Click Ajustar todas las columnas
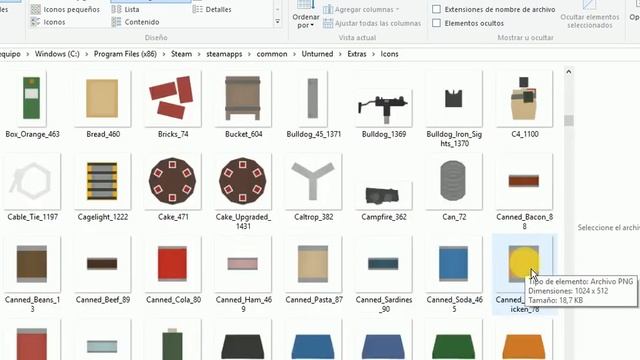 (x=372, y=23)
